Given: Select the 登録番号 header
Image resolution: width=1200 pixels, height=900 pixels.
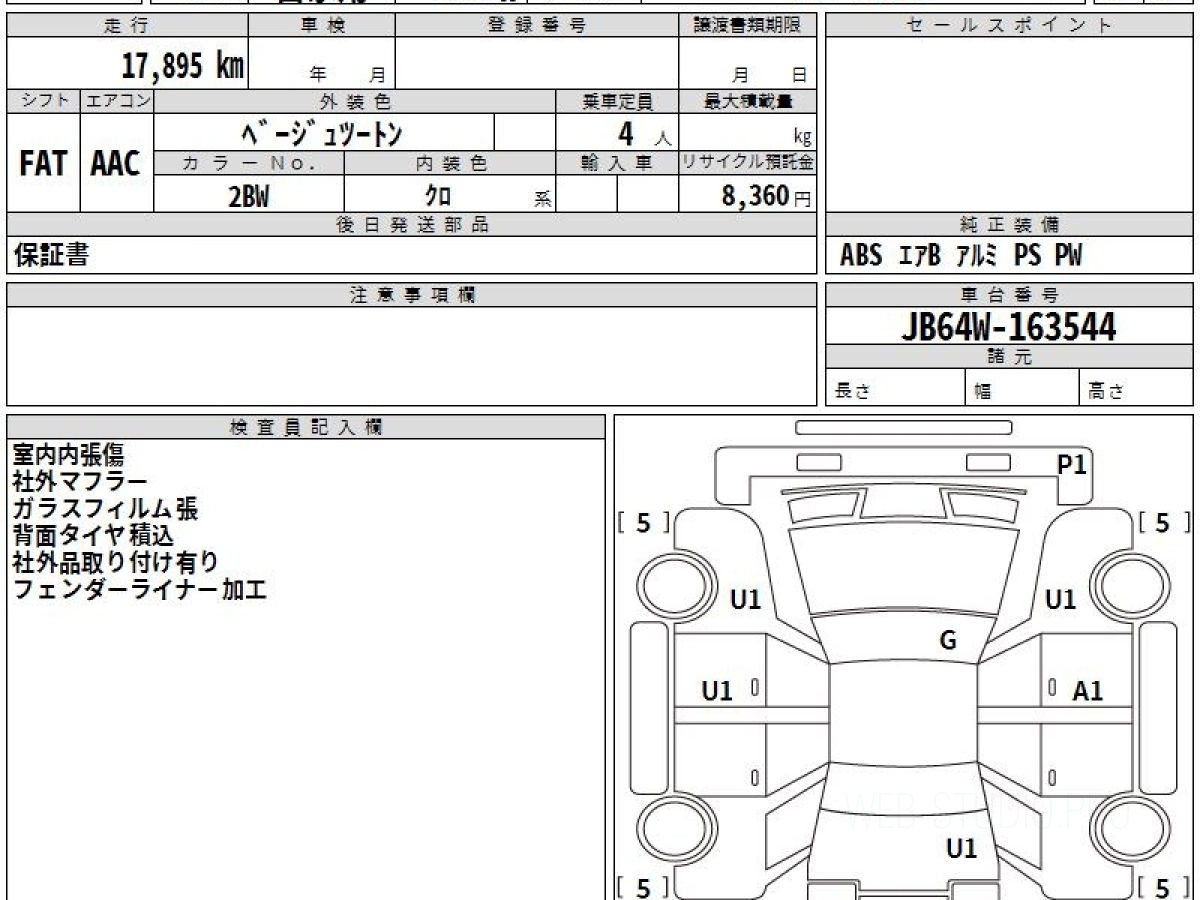Looking at the screenshot, I should (537, 26).
